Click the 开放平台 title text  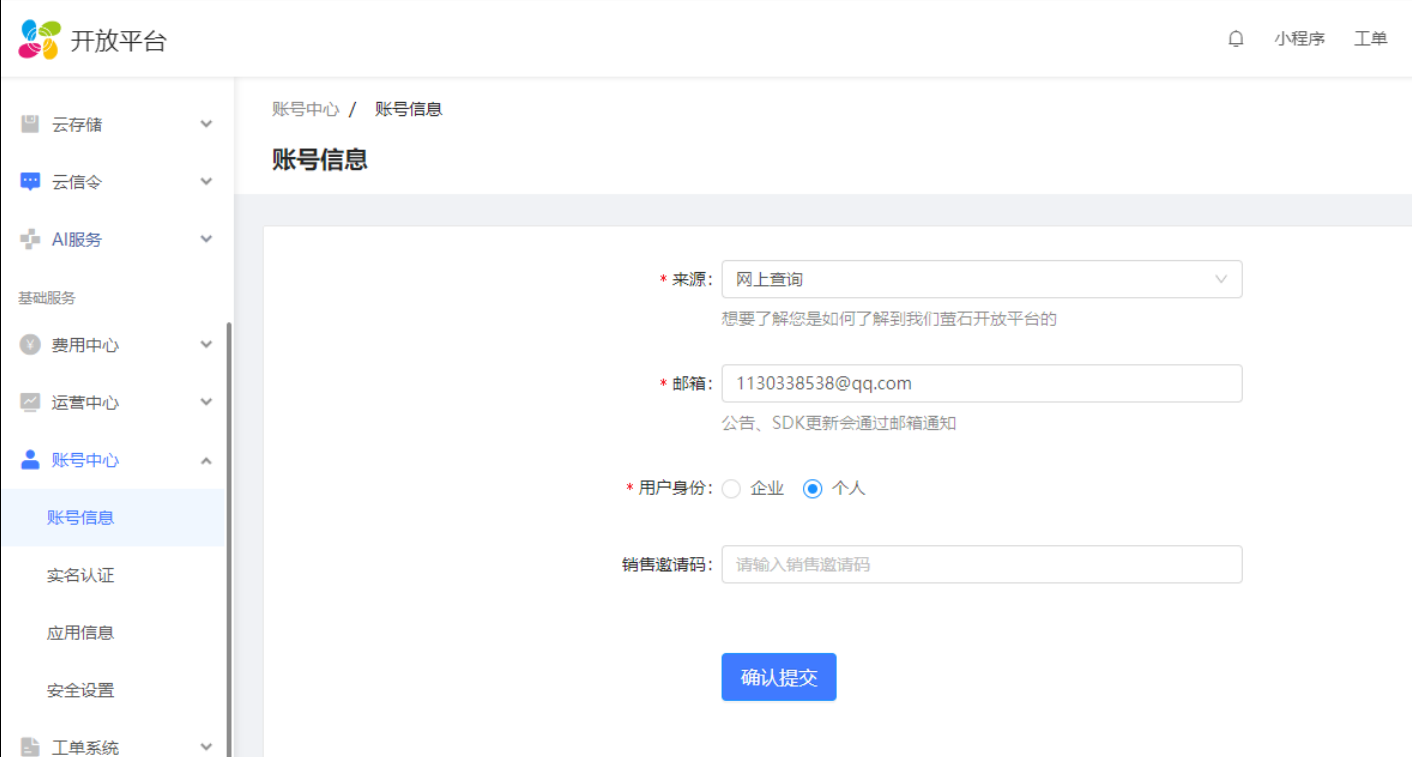tap(118, 41)
